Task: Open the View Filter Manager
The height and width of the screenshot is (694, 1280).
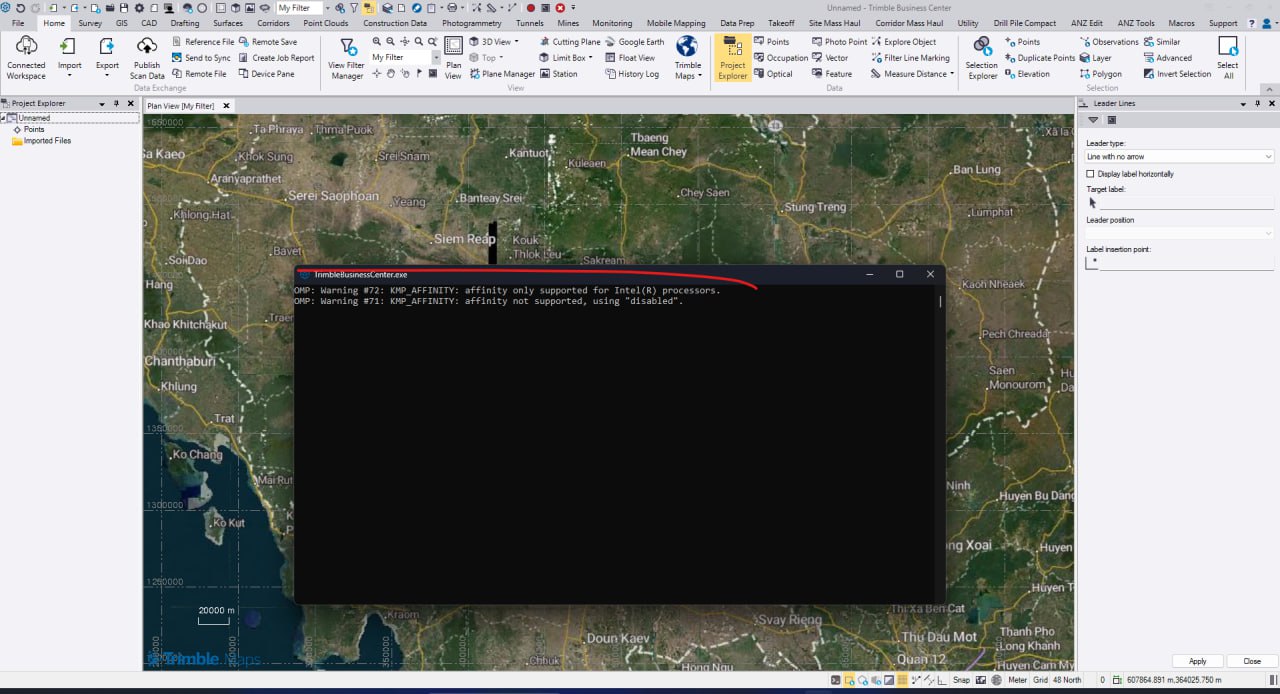Action: [347, 58]
